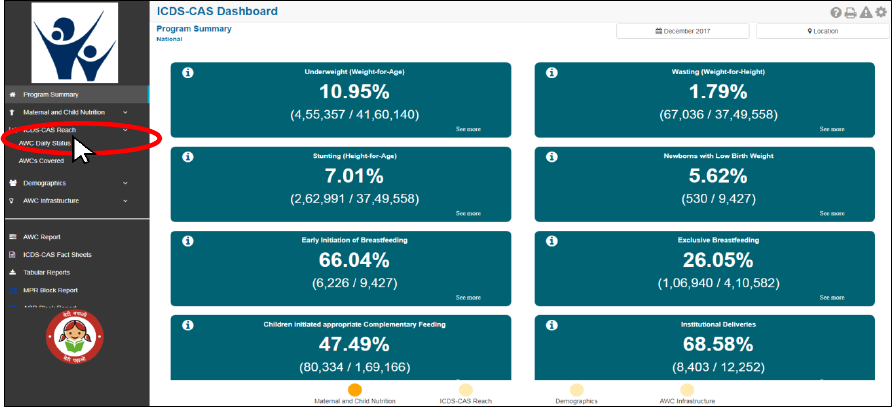Click See more on Stunting card
This screenshot has width=892, height=407.
(x=468, y=213)
